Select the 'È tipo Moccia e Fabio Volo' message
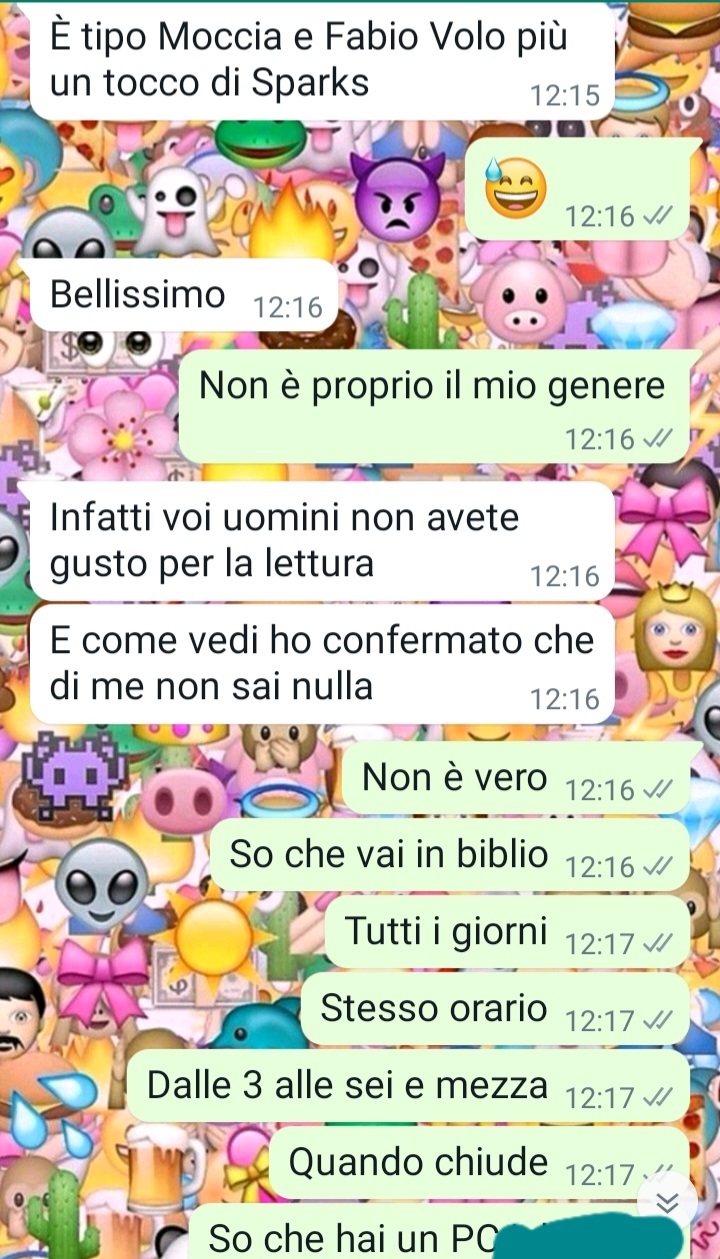720x1259 pixels. pos(322,60)
